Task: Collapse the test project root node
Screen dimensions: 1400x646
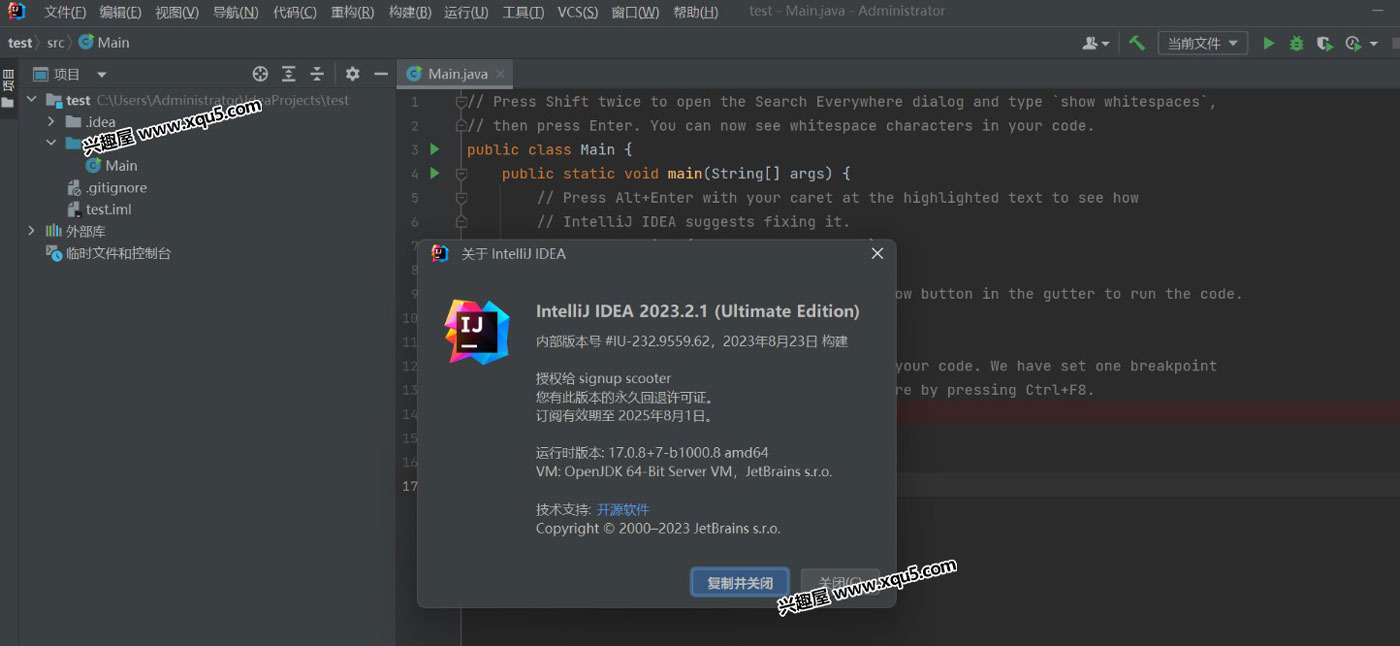Action: pyautogui.click(x=32, y=100)
